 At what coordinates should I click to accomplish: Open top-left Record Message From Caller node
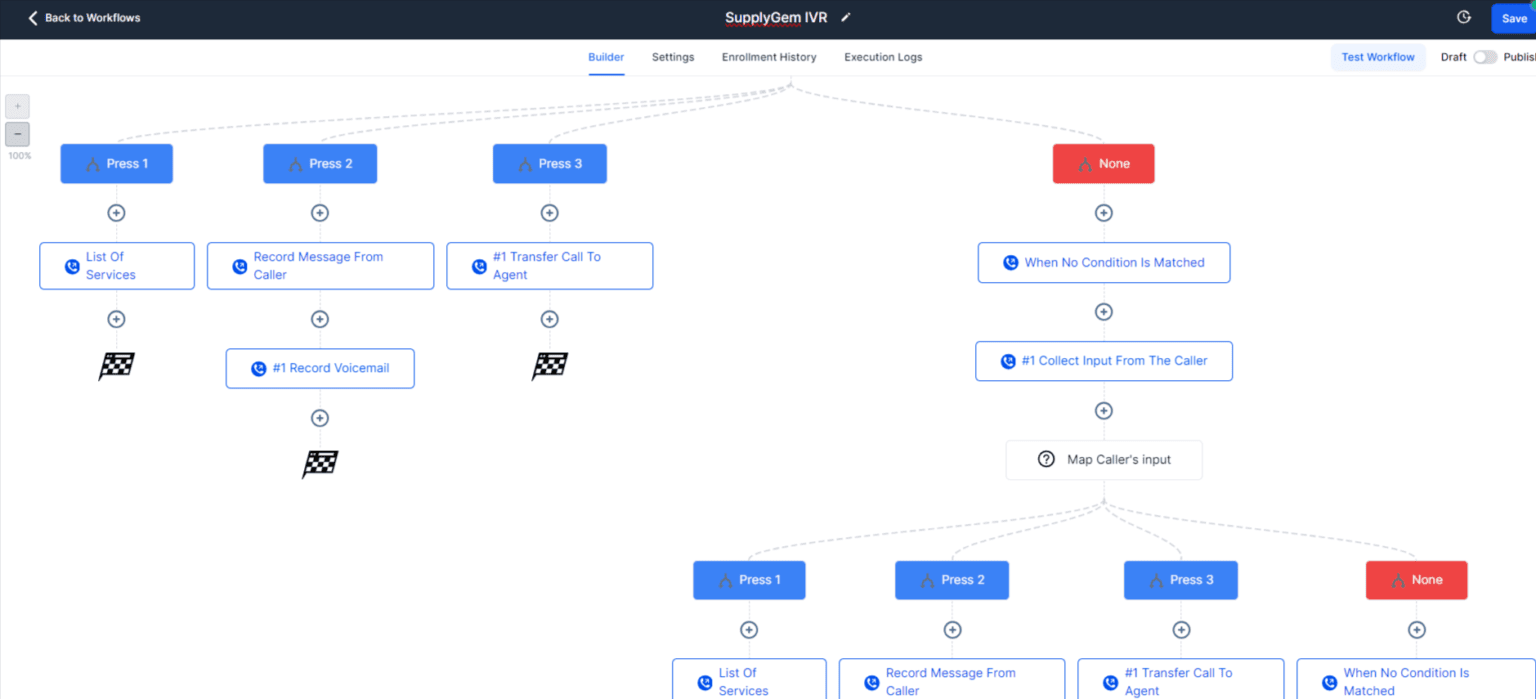pos(320,266)
